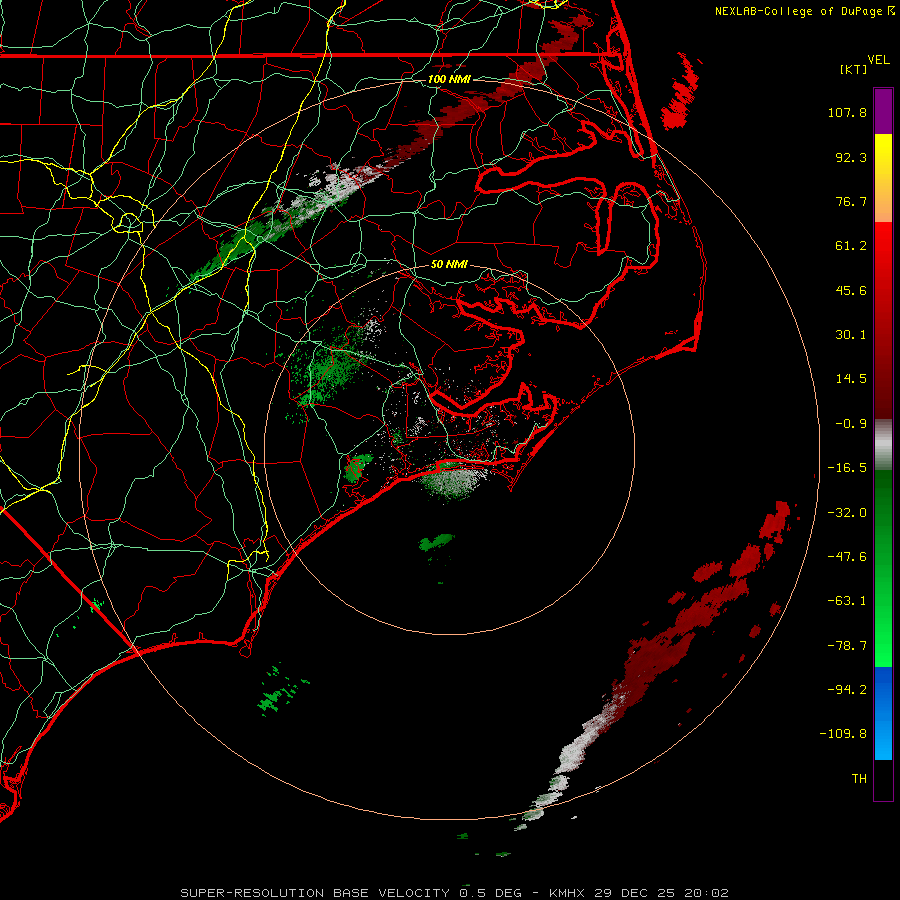Viewport: 900px width, 900px height.
Task: Select the -32.0 legend value
Action: click(x=847, y=513)
